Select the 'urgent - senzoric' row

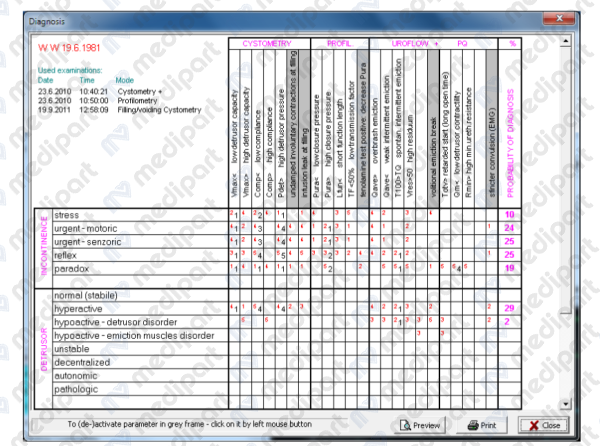pos(140,242)
